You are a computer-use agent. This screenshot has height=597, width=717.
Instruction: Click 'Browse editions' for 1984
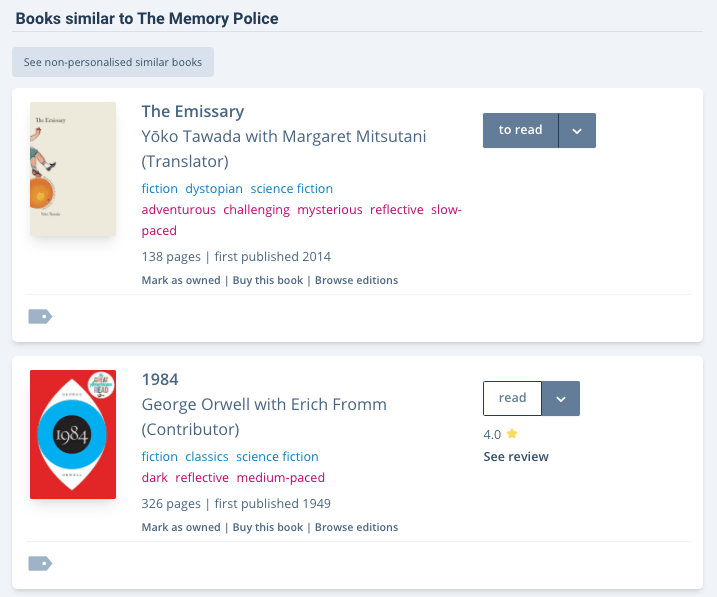tap(356, 527)
